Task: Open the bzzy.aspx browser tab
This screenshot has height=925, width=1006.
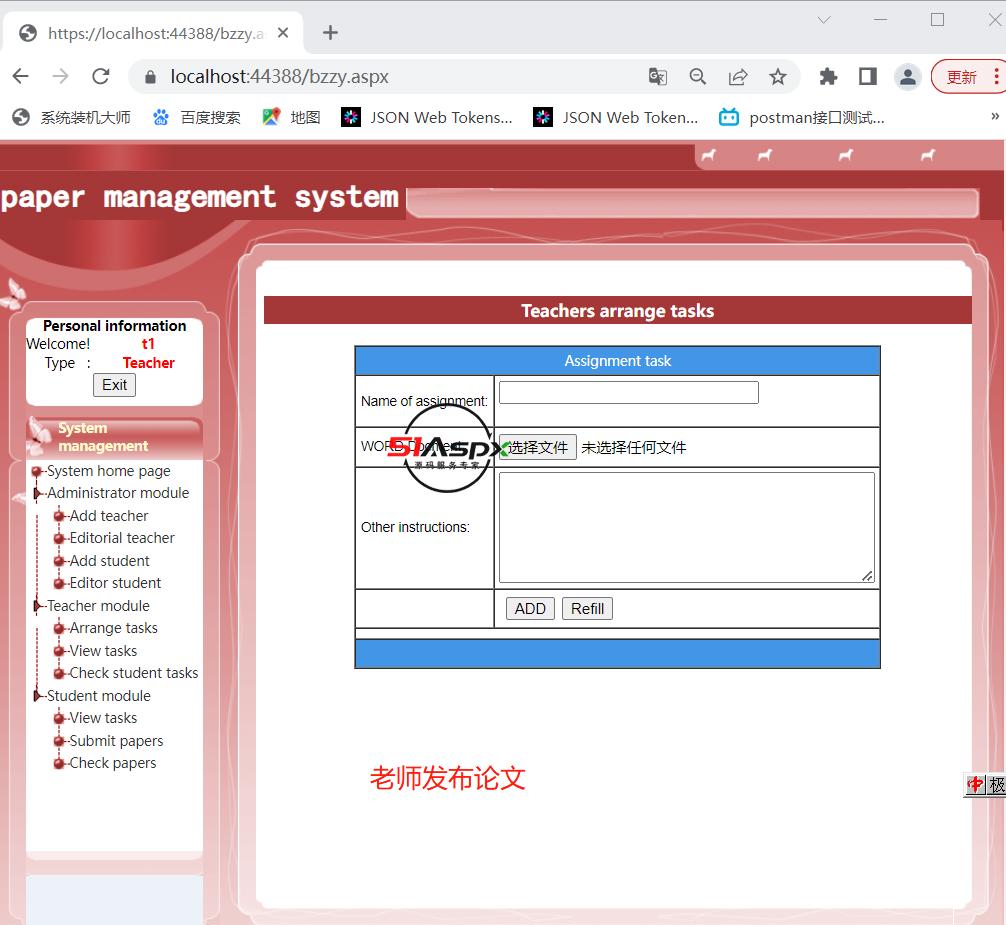Action: (150, 32)
